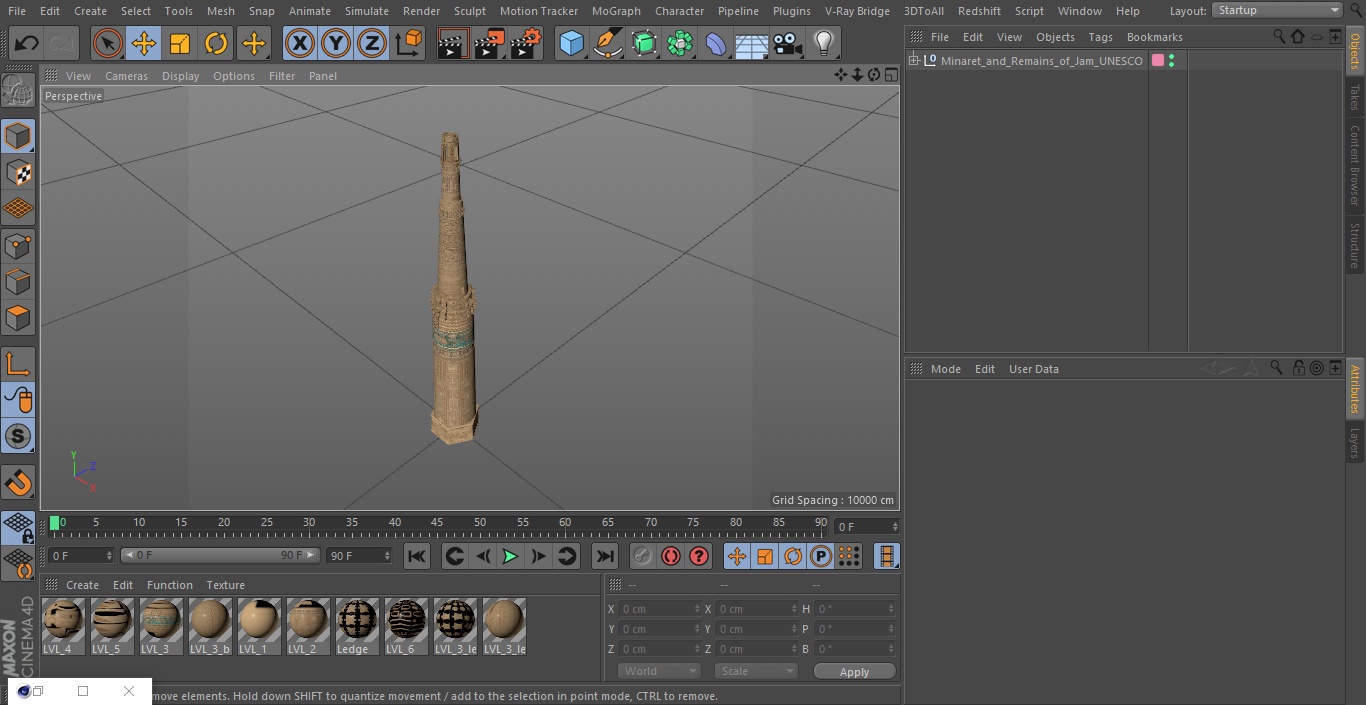Toggle parameter keyframe recording P
The width and height of the screenshot is (1366, 705).
821,556
